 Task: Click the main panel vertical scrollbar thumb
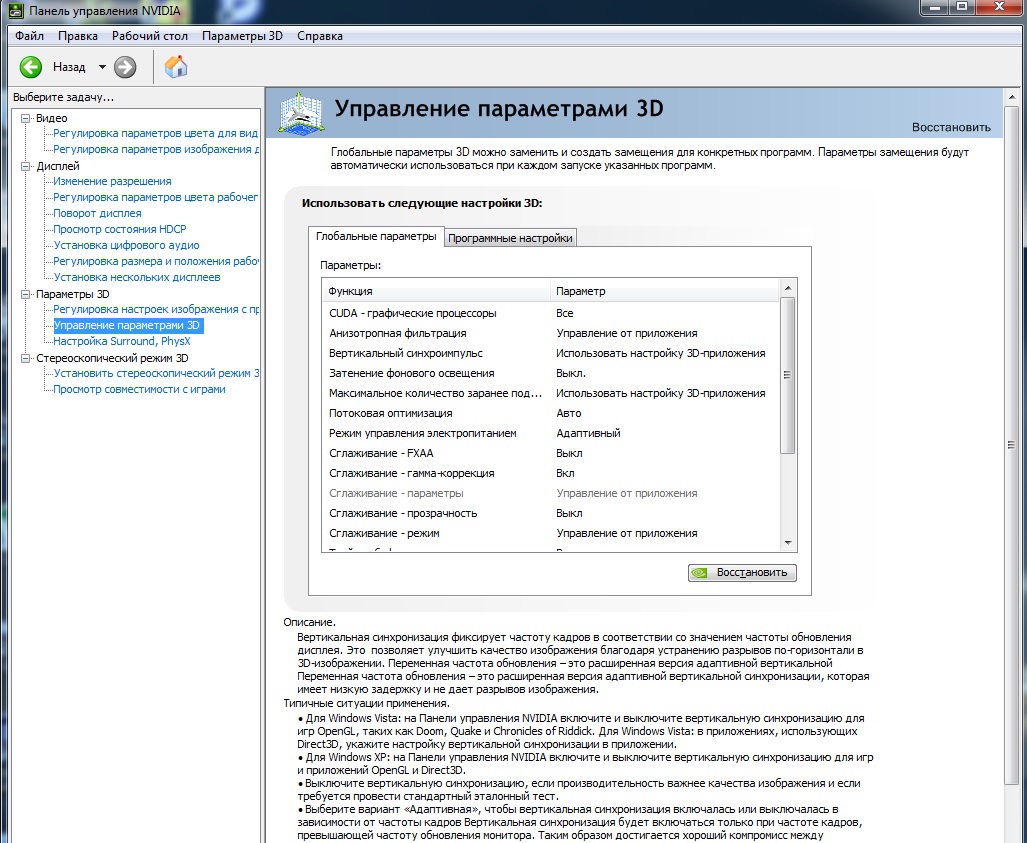(1011, 445)
